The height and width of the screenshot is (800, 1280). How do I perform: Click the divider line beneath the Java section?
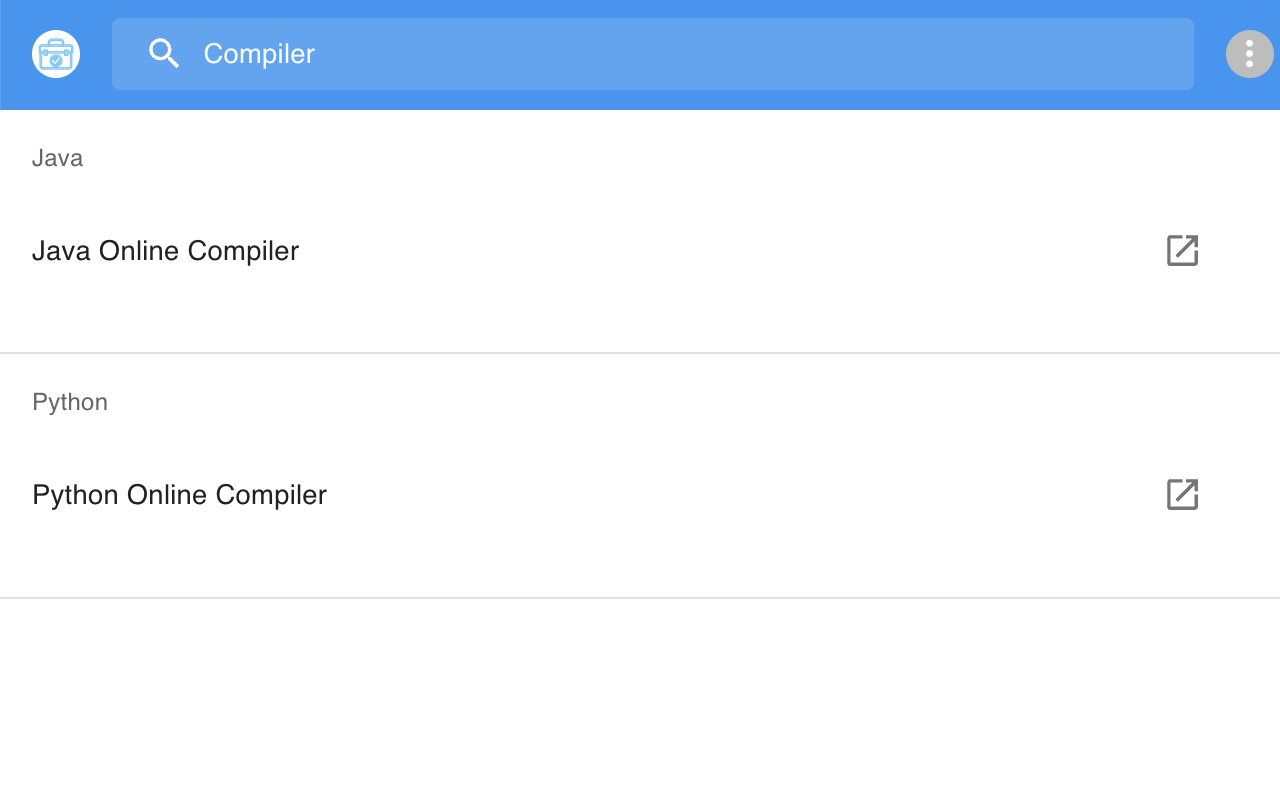click(640, 353)
